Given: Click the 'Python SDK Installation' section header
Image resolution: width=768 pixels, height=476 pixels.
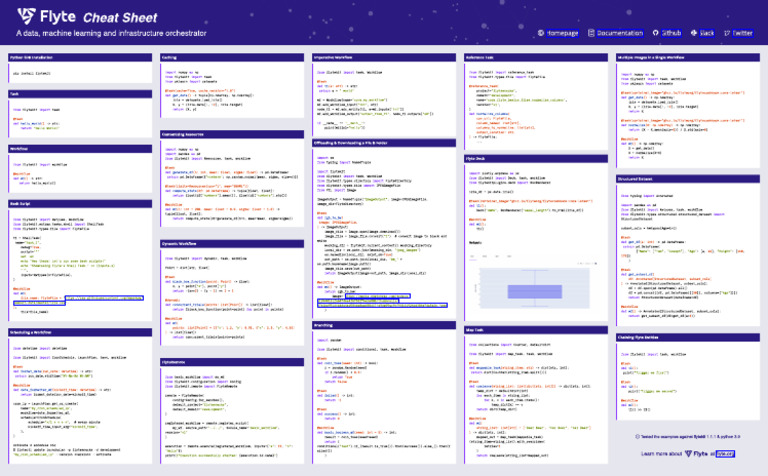Looking at the screenshot, I should point(80,57).
